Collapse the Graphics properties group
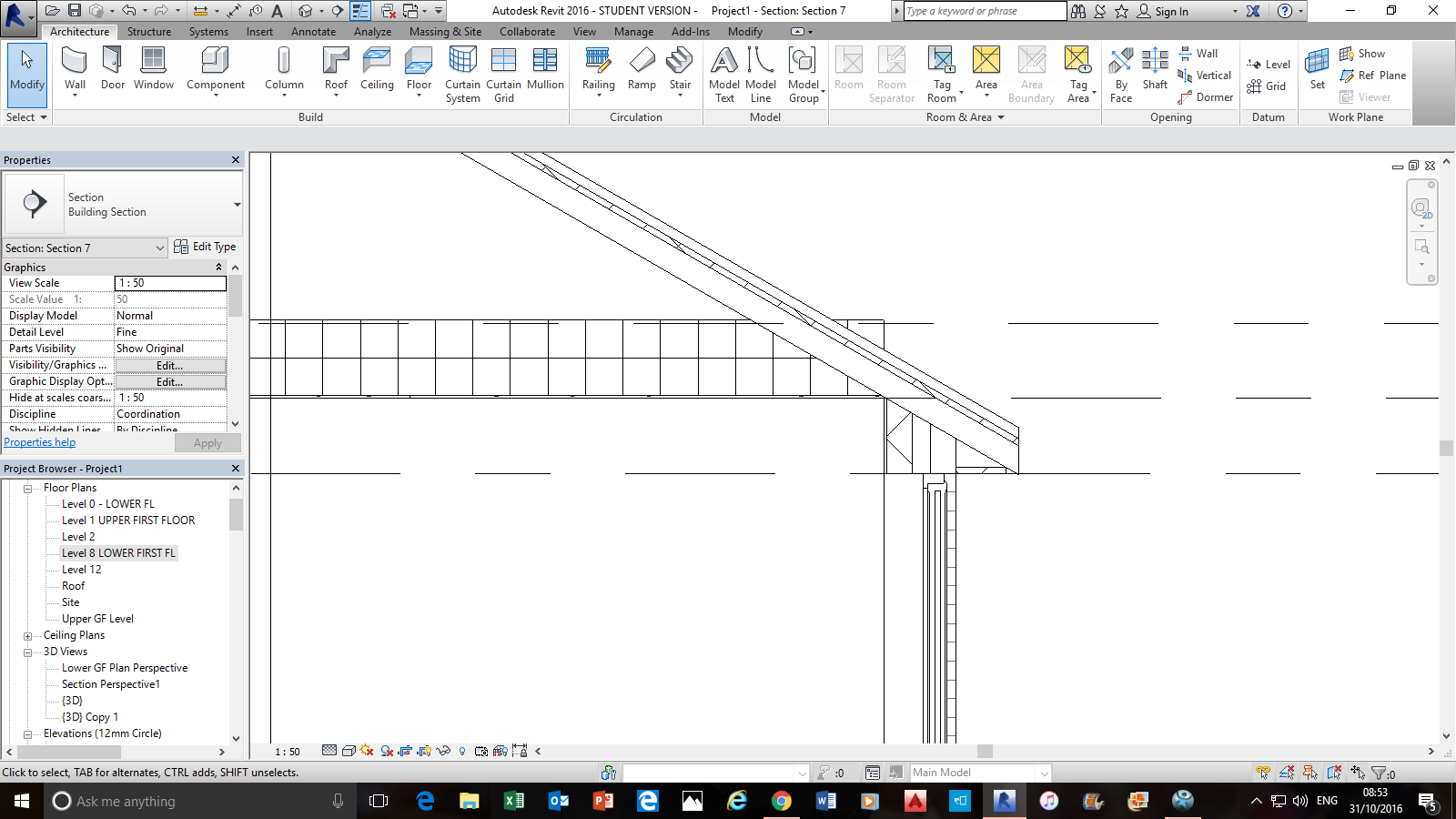This screenshot has width=1456, height=819. 218,268
